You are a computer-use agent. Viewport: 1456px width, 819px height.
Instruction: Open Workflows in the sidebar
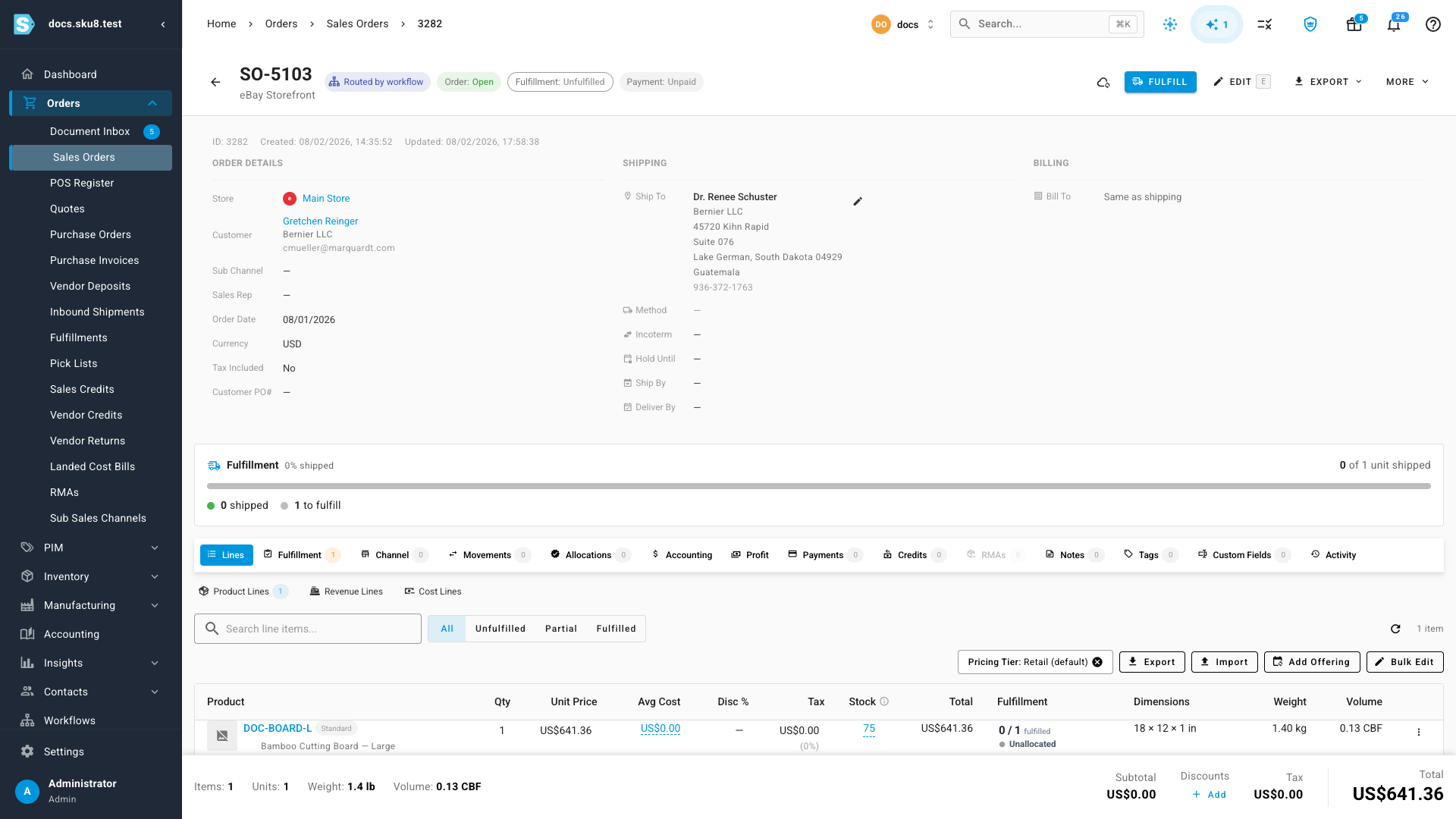tap(91, 720)
